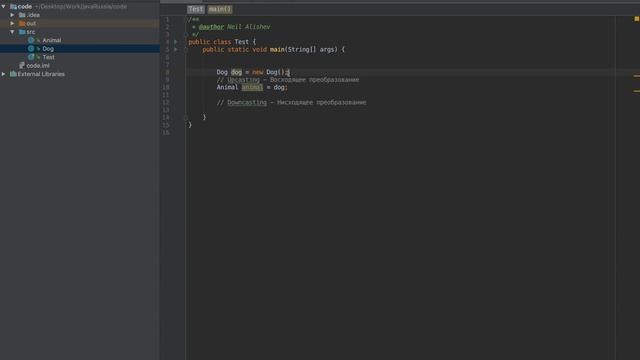Click the code.iml file icon

point(22,65)
